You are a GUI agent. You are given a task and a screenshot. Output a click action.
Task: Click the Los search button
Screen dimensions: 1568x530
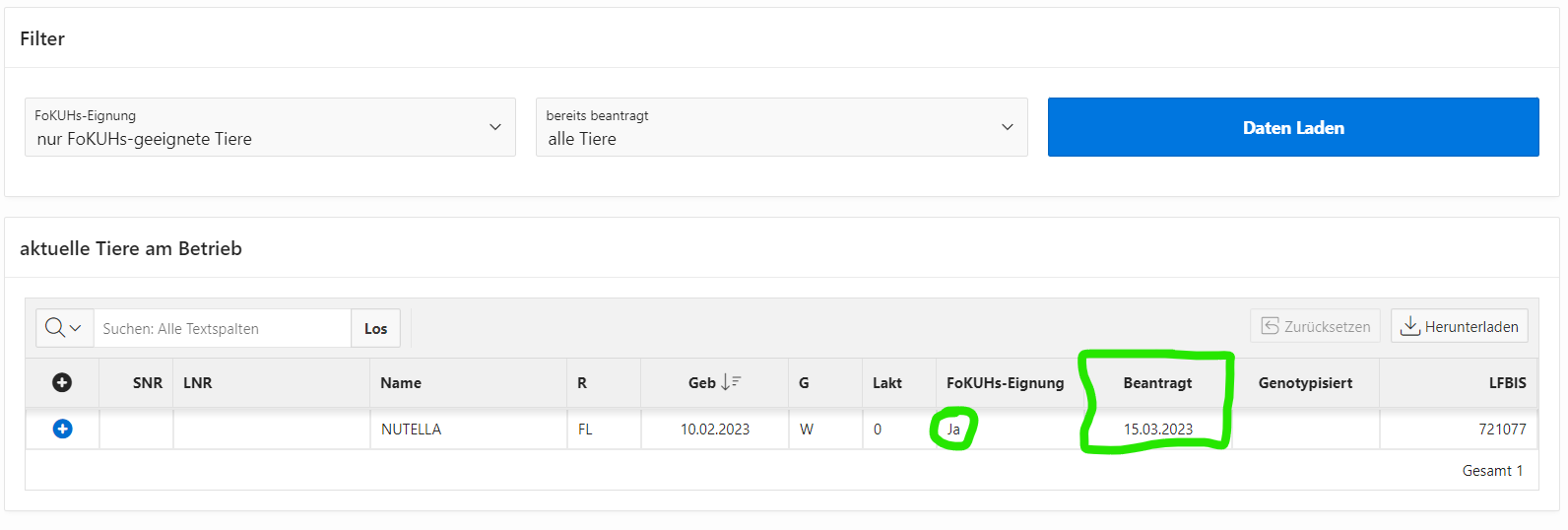click(375, 328)
